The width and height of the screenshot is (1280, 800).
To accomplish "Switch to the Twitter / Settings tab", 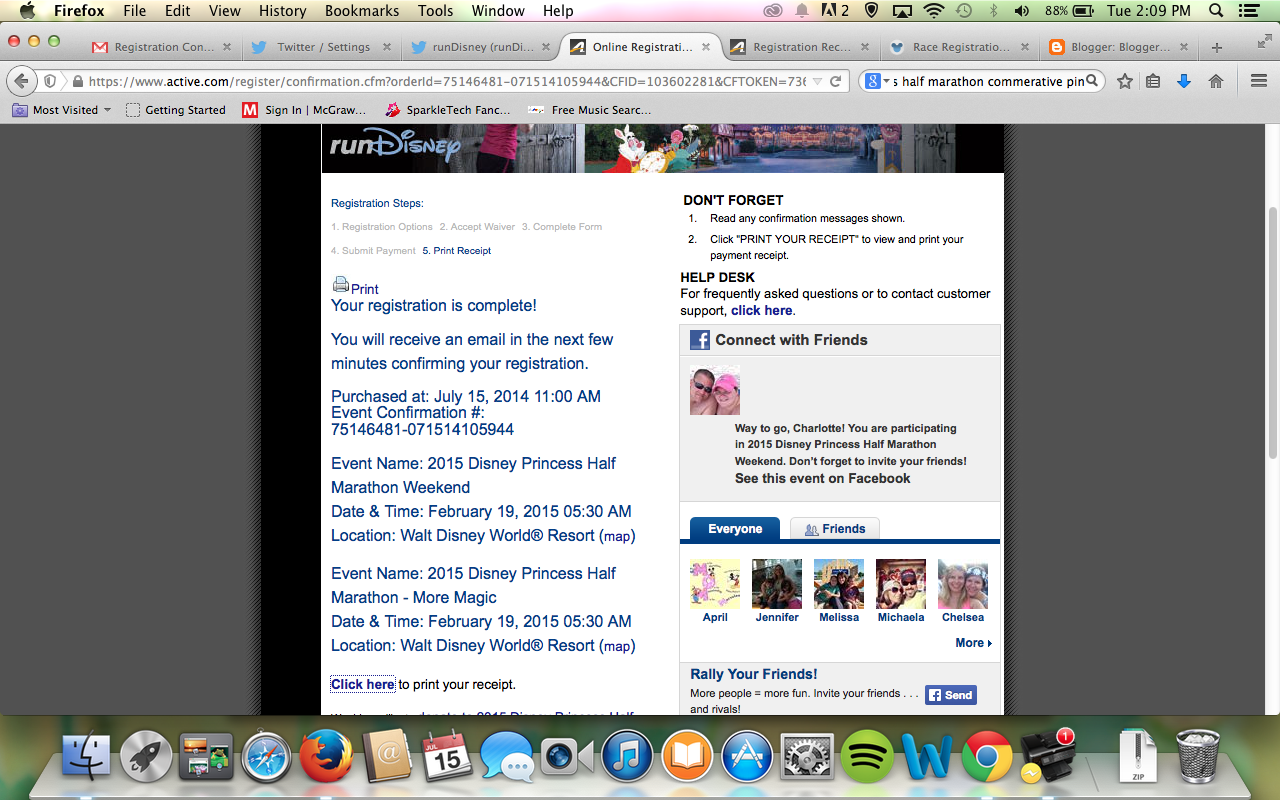I will 323,47.
